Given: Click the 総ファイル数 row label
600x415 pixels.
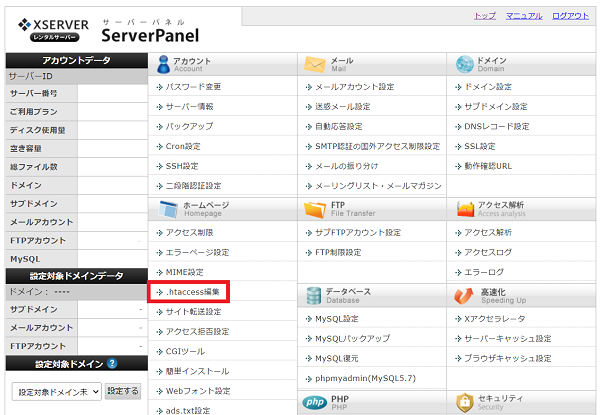Looking at the screenshot, I should coord(34,167).
